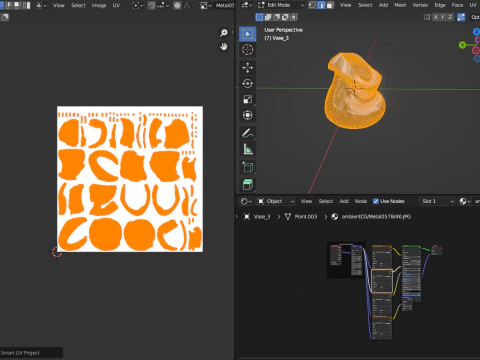Click the material sphere icon in breadcrumb

point(335,217)
